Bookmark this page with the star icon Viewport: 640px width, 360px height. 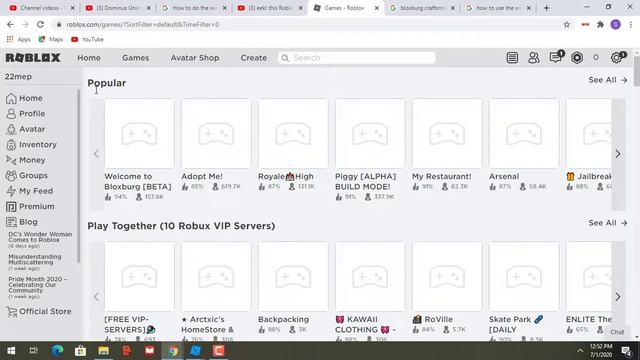[x=567, y=24]
